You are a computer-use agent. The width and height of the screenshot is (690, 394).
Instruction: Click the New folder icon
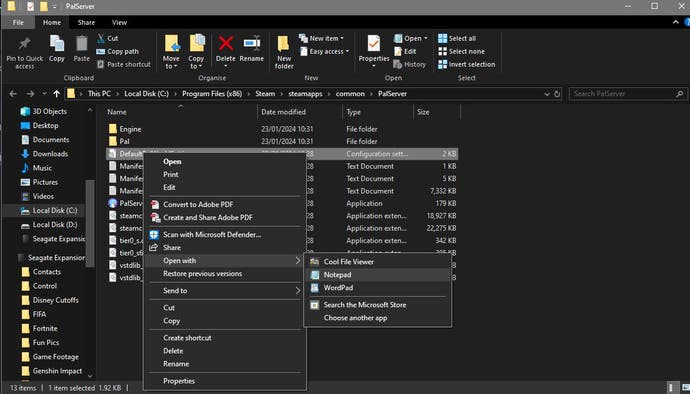click(x=284, y=44)
